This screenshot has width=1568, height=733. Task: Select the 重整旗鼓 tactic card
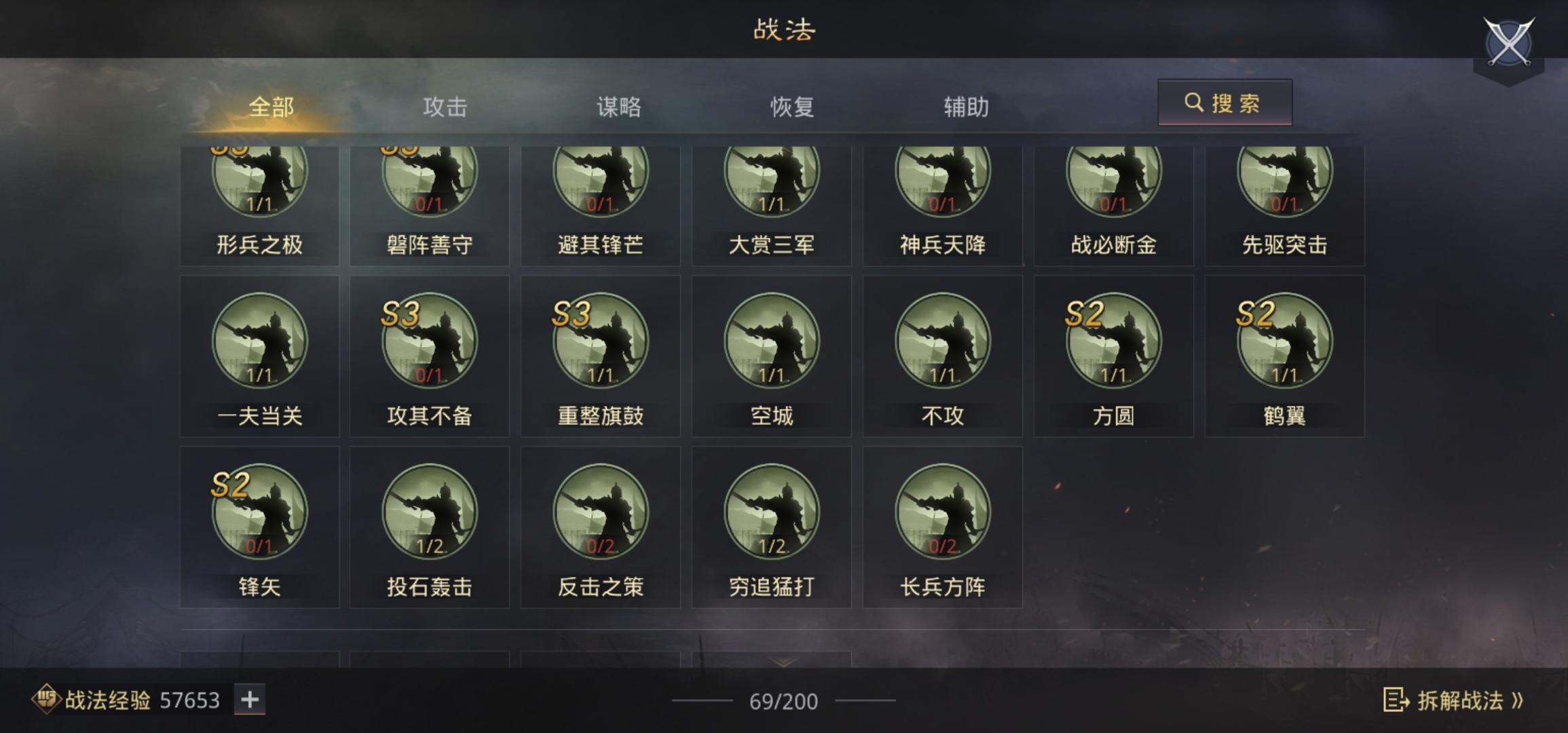tap(601, 356)
